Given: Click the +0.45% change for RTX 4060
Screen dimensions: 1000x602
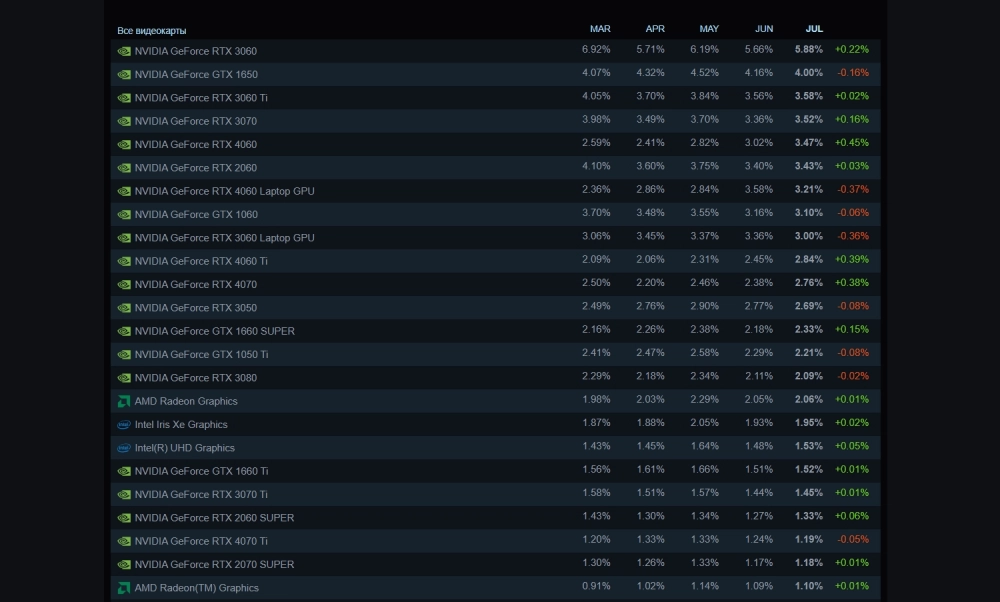Looking at the screenshot, I should pyautogui.click(x=852, y=143).
